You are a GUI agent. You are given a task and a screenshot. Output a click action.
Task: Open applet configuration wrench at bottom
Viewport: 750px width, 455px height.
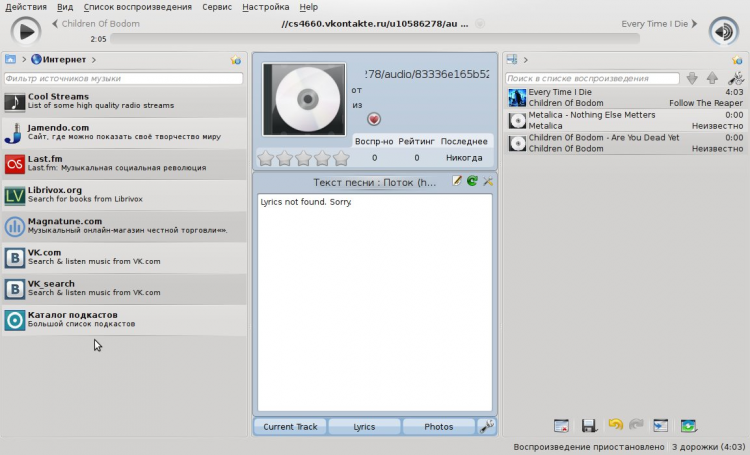487,427
